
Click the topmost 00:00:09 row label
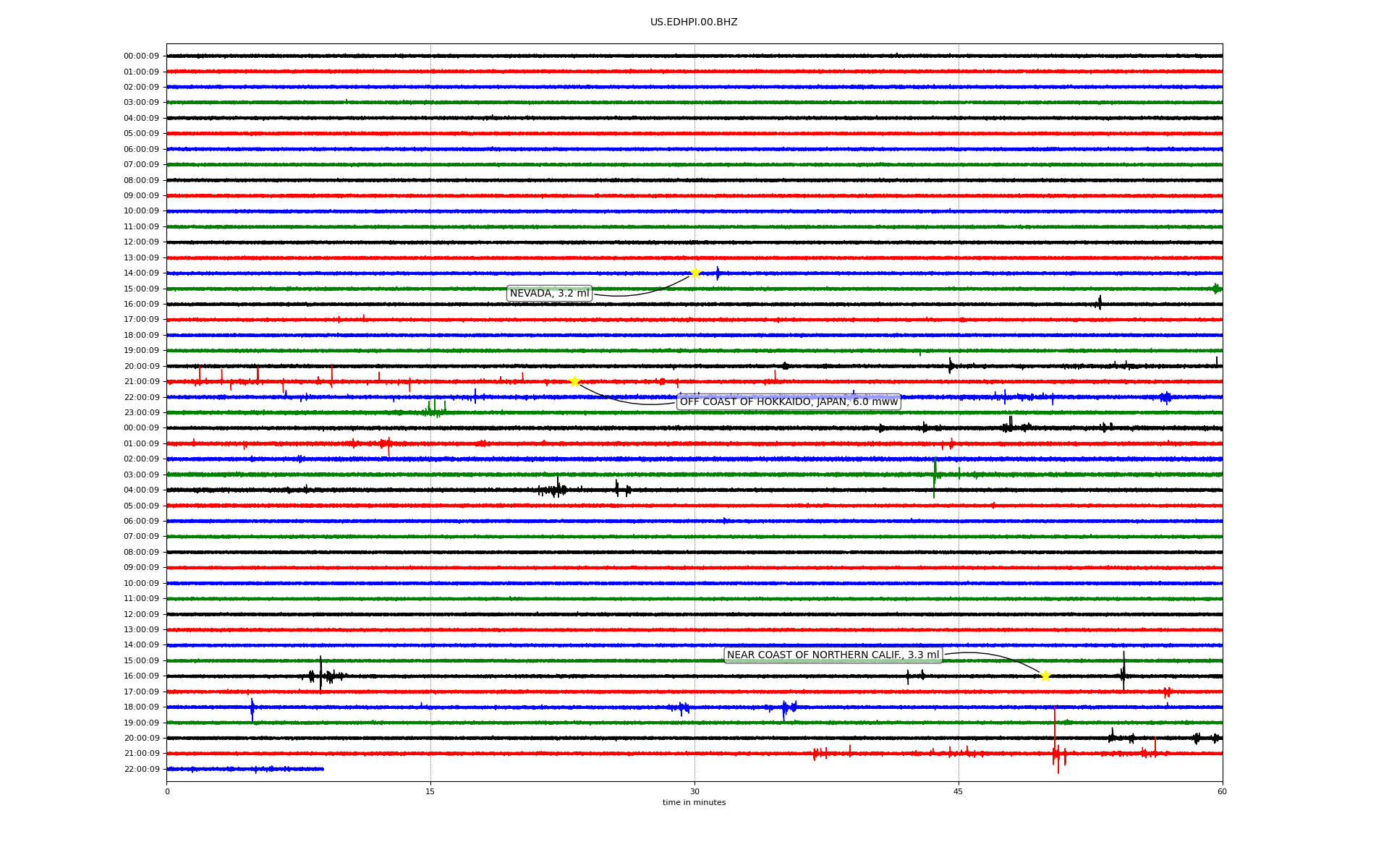(x=141, y=56)
